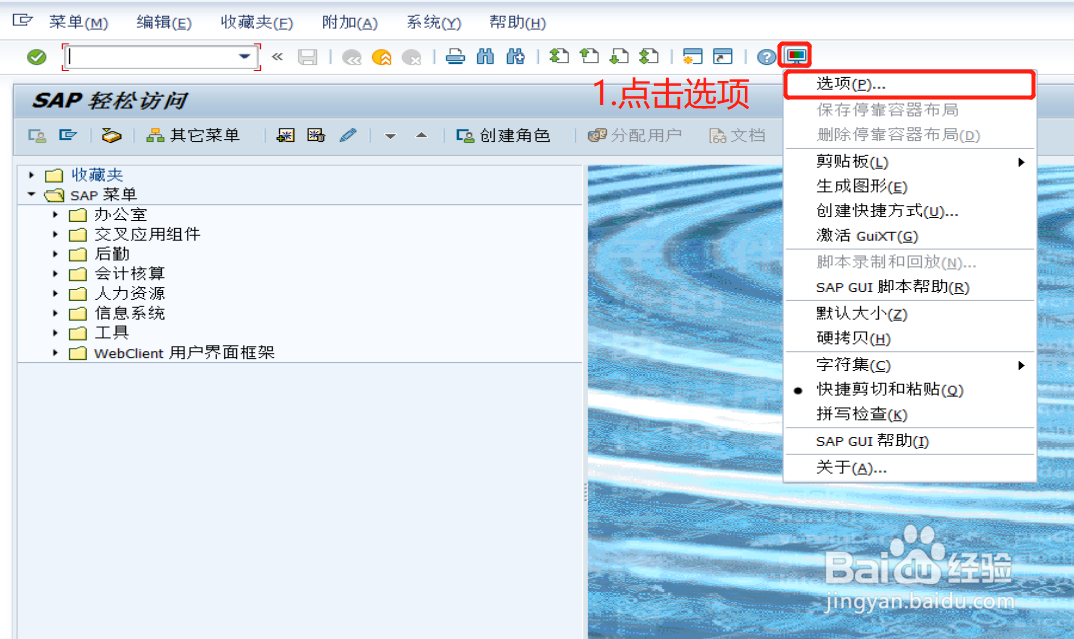Open the 系统(Y) menu

434,23
